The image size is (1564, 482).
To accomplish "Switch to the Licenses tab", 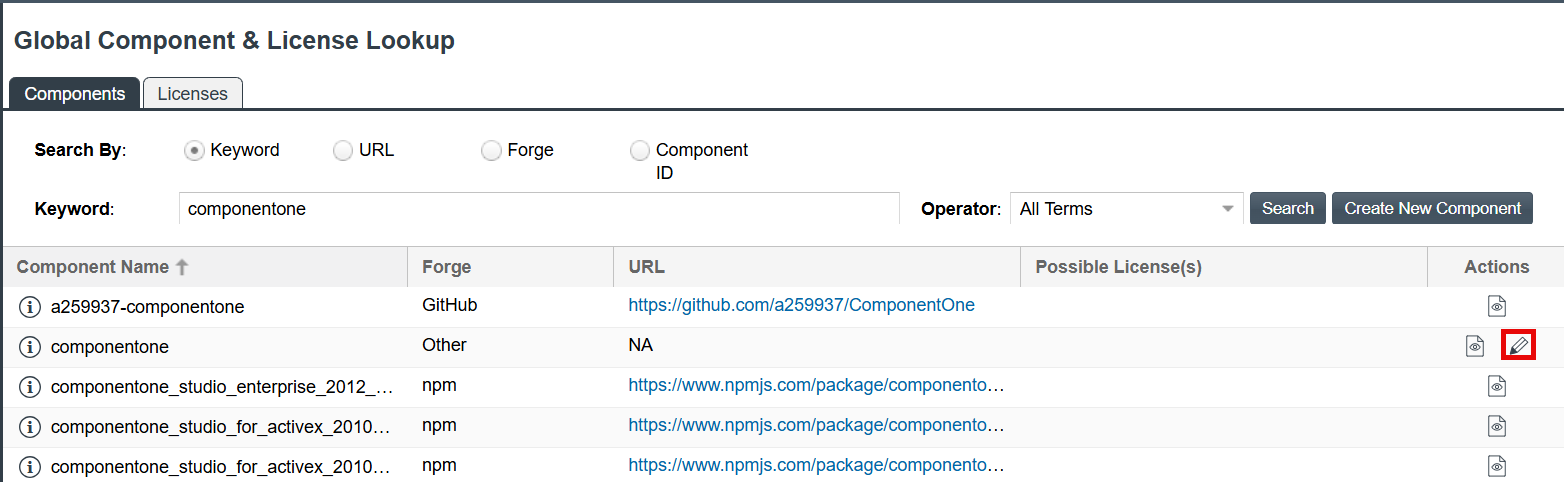I will point(192,93).
